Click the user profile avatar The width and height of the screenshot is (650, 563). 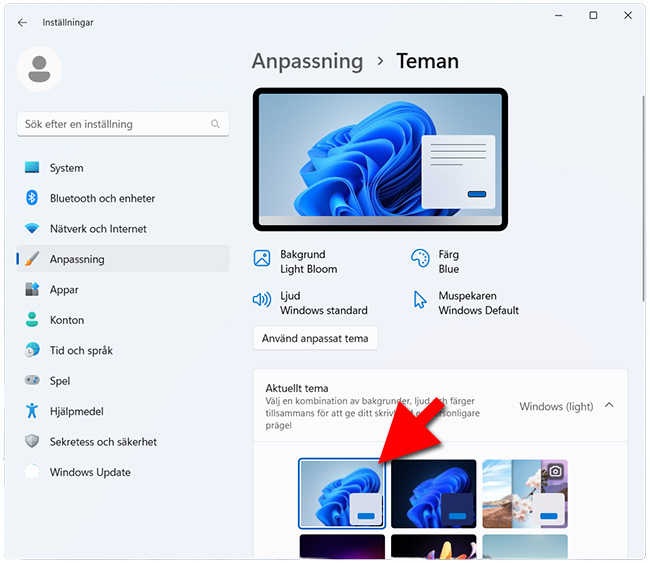(x=40, y=69)
